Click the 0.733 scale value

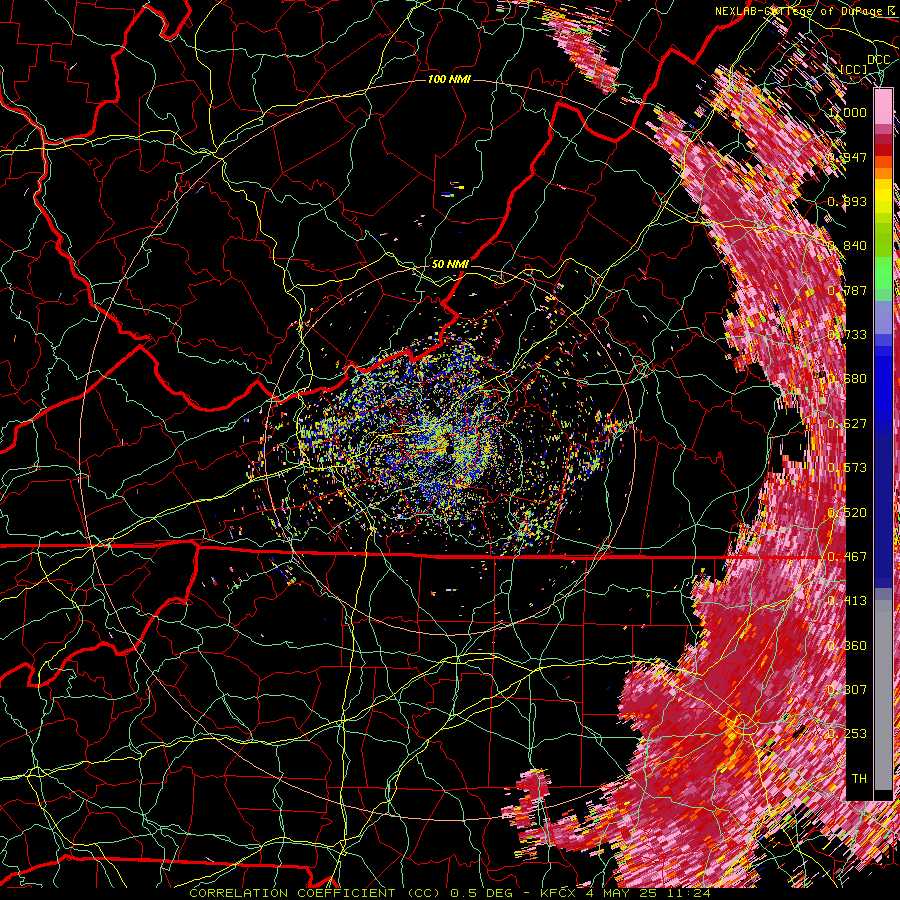847,335
